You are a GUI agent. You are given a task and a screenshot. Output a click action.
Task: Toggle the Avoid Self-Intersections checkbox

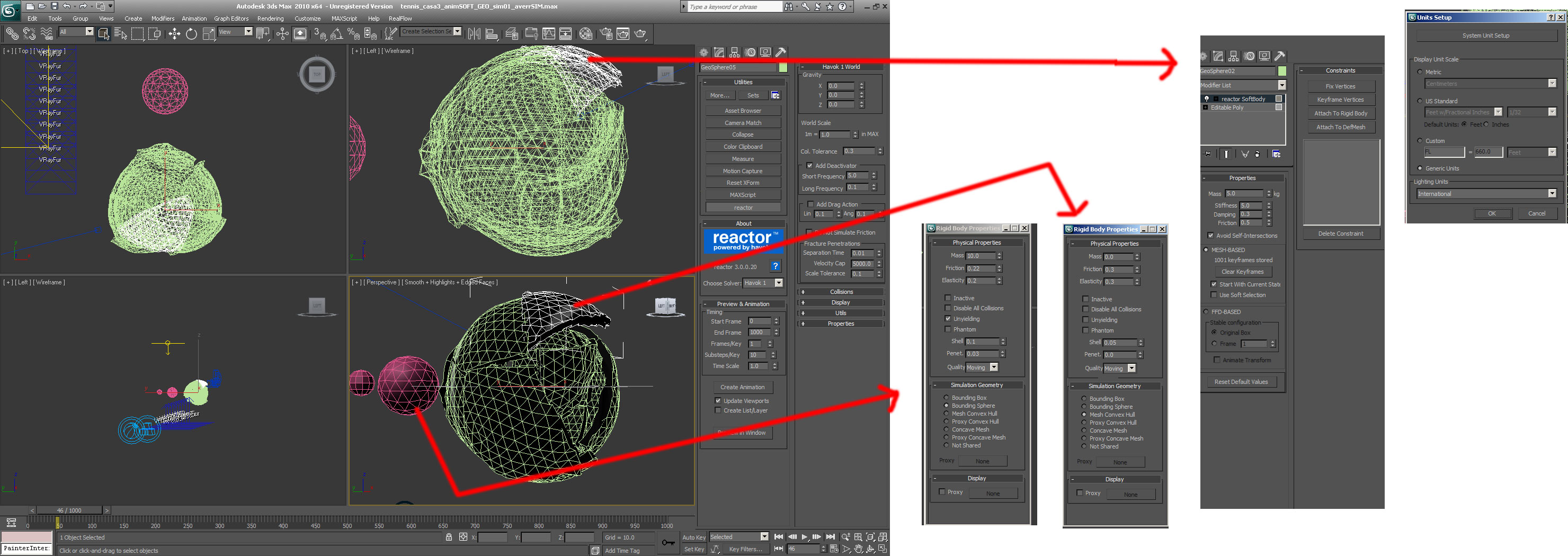[x=1210, y=236]
